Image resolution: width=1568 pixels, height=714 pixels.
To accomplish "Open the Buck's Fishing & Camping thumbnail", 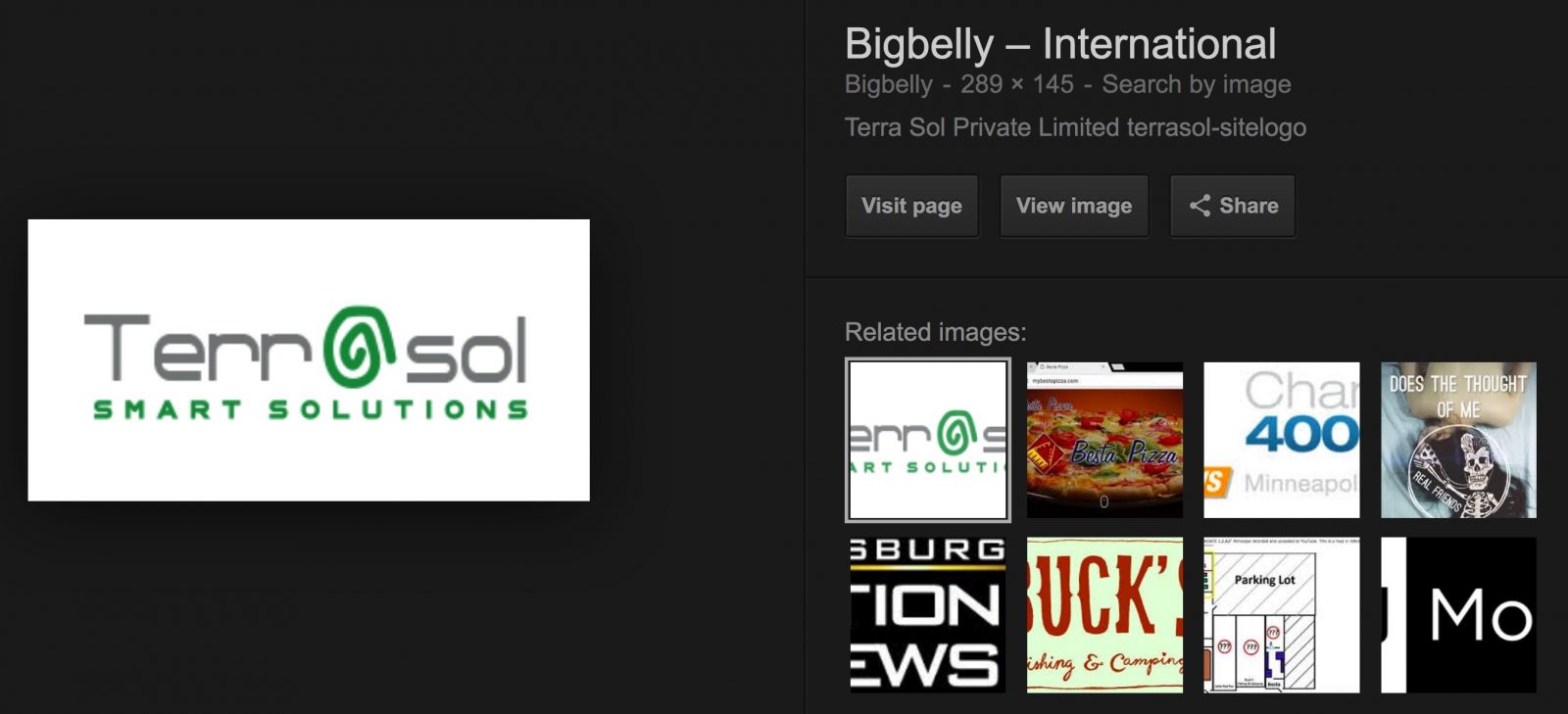I will 1104,615.
